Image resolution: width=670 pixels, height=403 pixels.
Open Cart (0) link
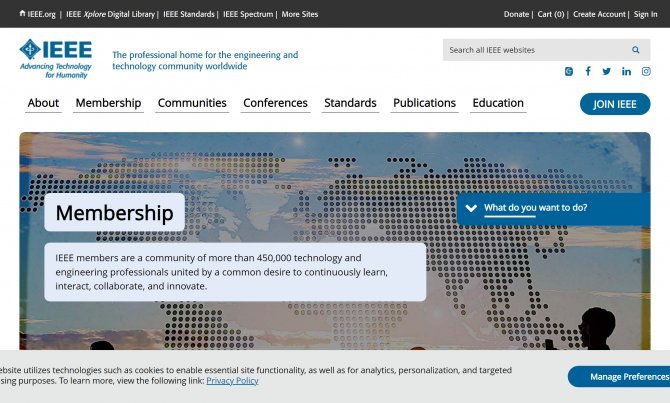point(550,14)
